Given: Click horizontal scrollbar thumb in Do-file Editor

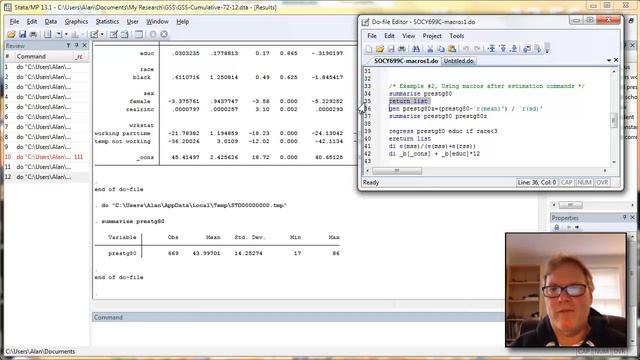Looking at the screenshot, I should [397, 171].
